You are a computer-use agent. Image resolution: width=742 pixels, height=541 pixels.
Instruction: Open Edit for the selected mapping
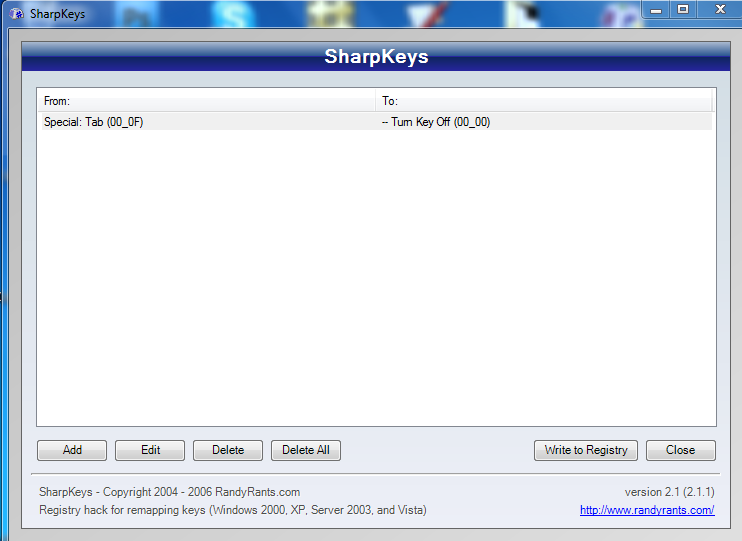(150, 450)
